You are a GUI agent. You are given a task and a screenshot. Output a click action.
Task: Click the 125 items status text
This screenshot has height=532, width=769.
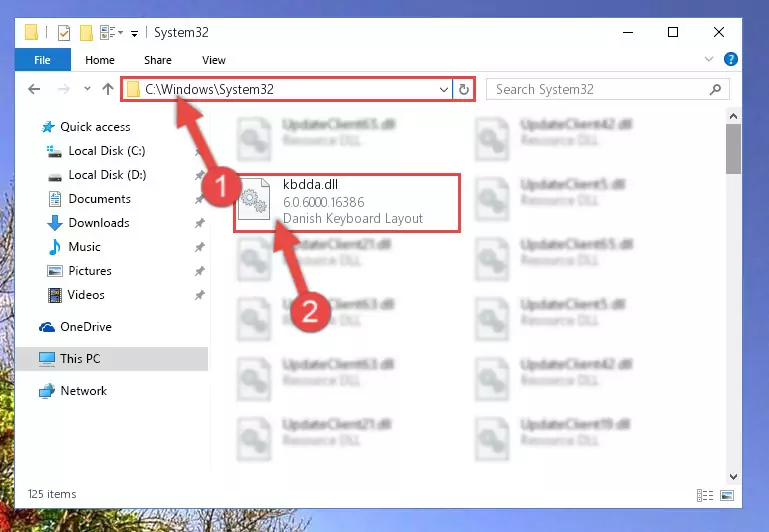(x=52, y=494)
